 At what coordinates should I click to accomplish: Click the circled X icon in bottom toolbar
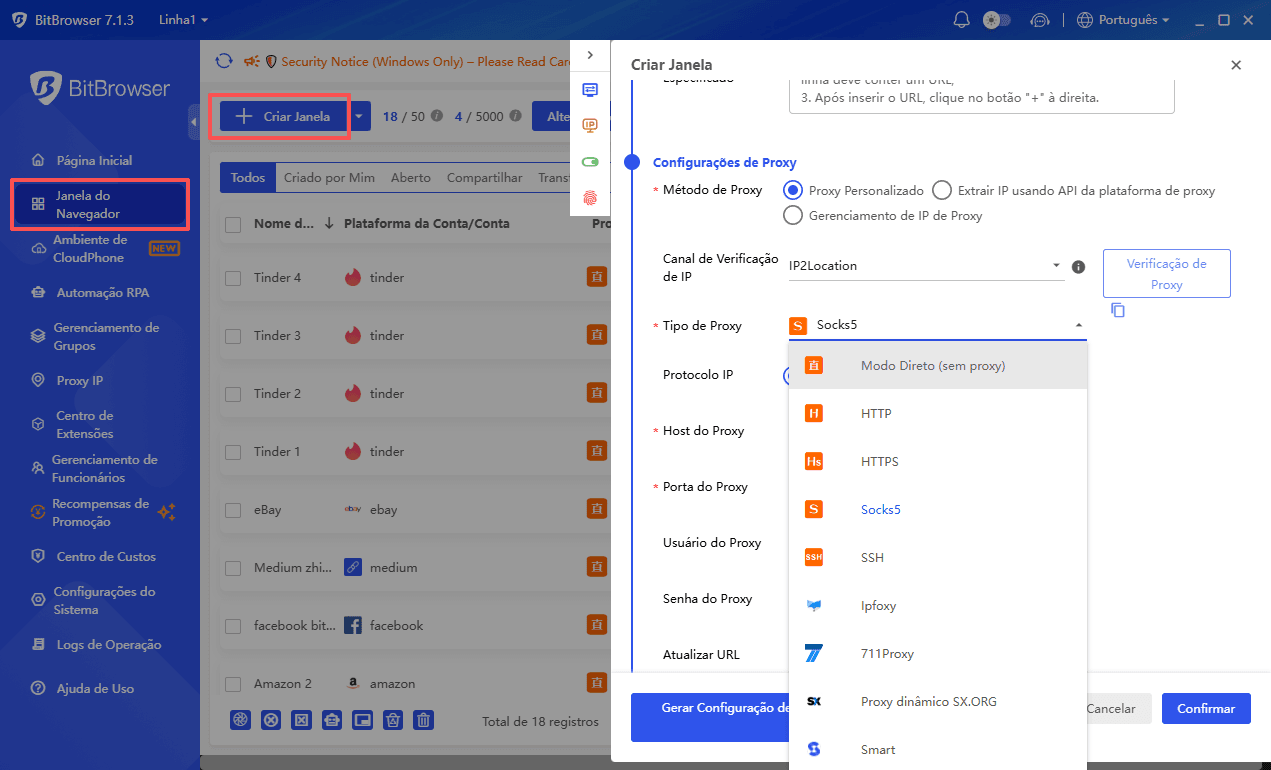[x=270, y=720]
